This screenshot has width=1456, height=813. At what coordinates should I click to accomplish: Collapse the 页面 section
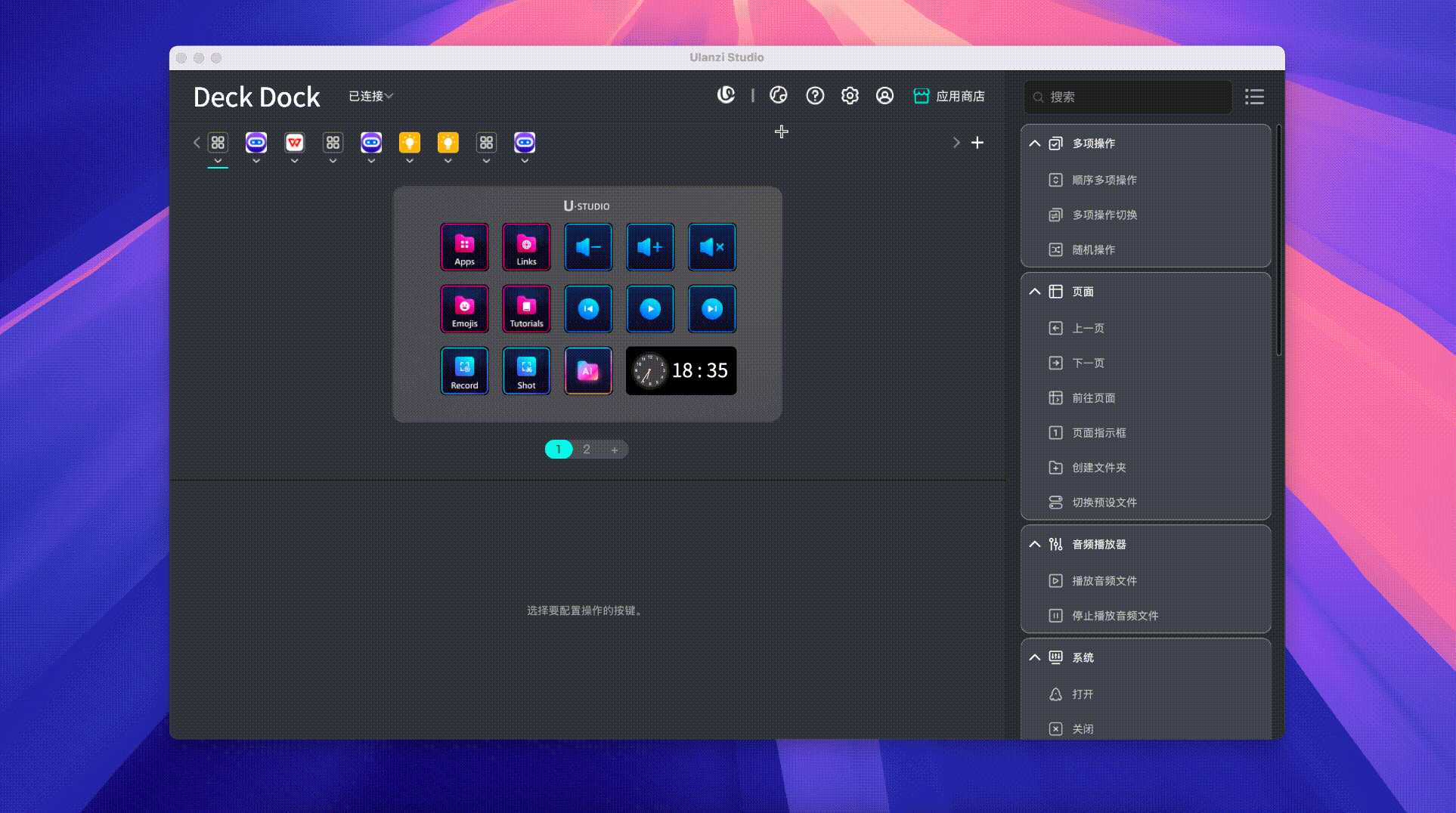1035,292
